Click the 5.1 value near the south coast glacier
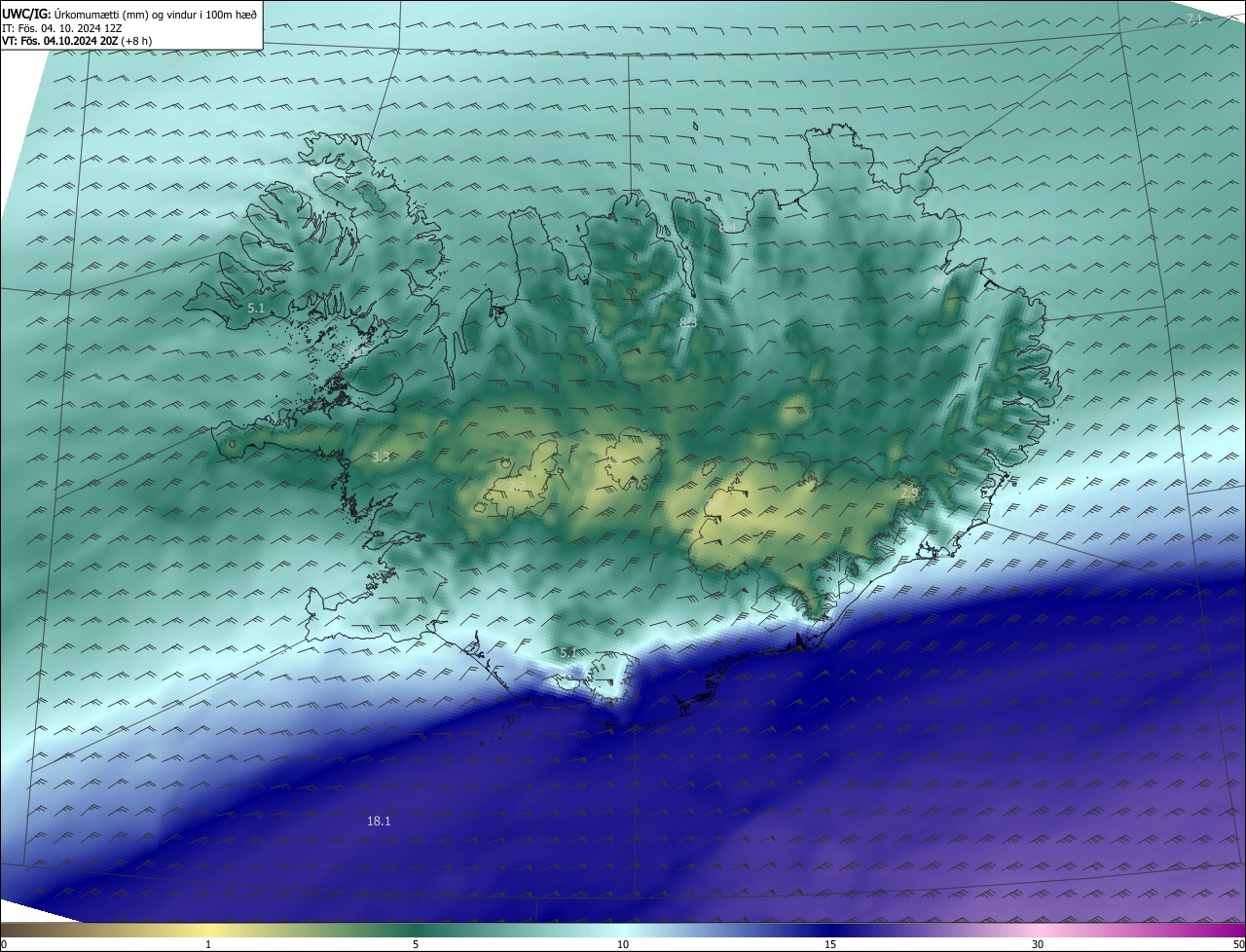Image resolution: width=1246 pixels, height=952 pixels. point(568,651)
